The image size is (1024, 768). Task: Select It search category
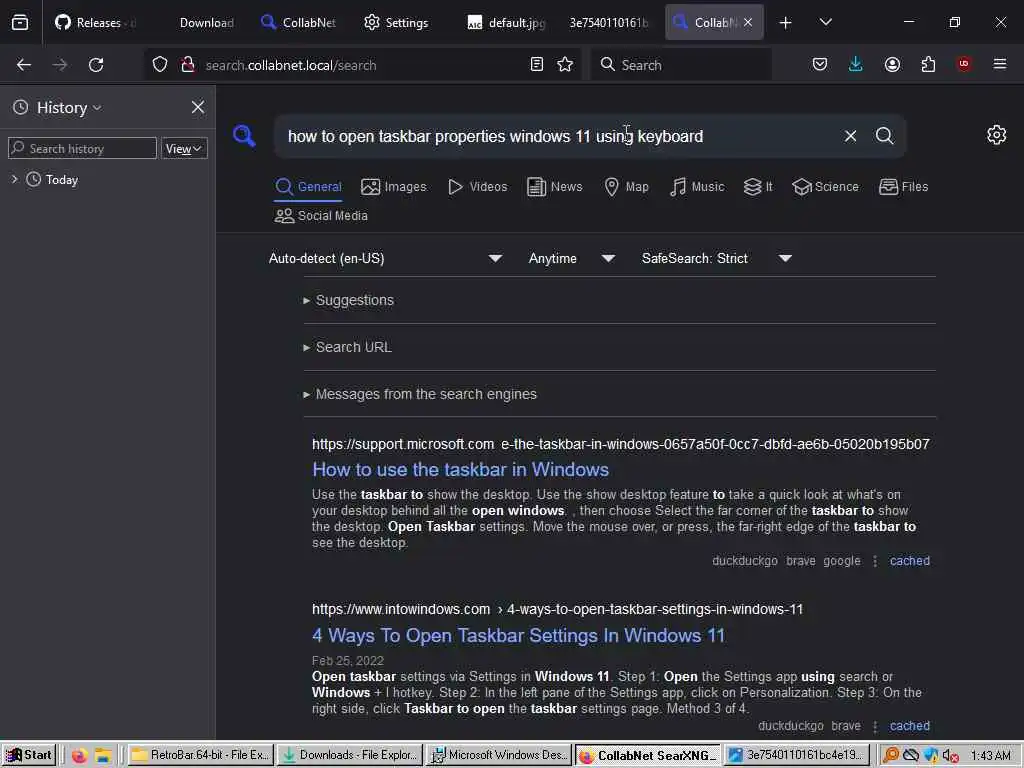pos(758,187)
